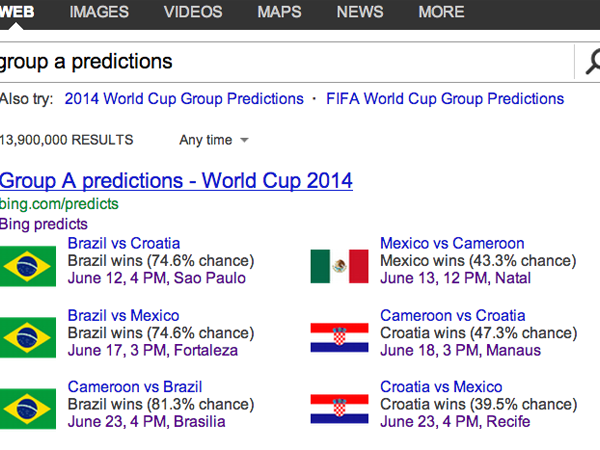Image resolution: width=600 pixels, height=450 pixels.
Task: Try FIFA World Cup Group Predictions suggestion
Action: (445, 99)
